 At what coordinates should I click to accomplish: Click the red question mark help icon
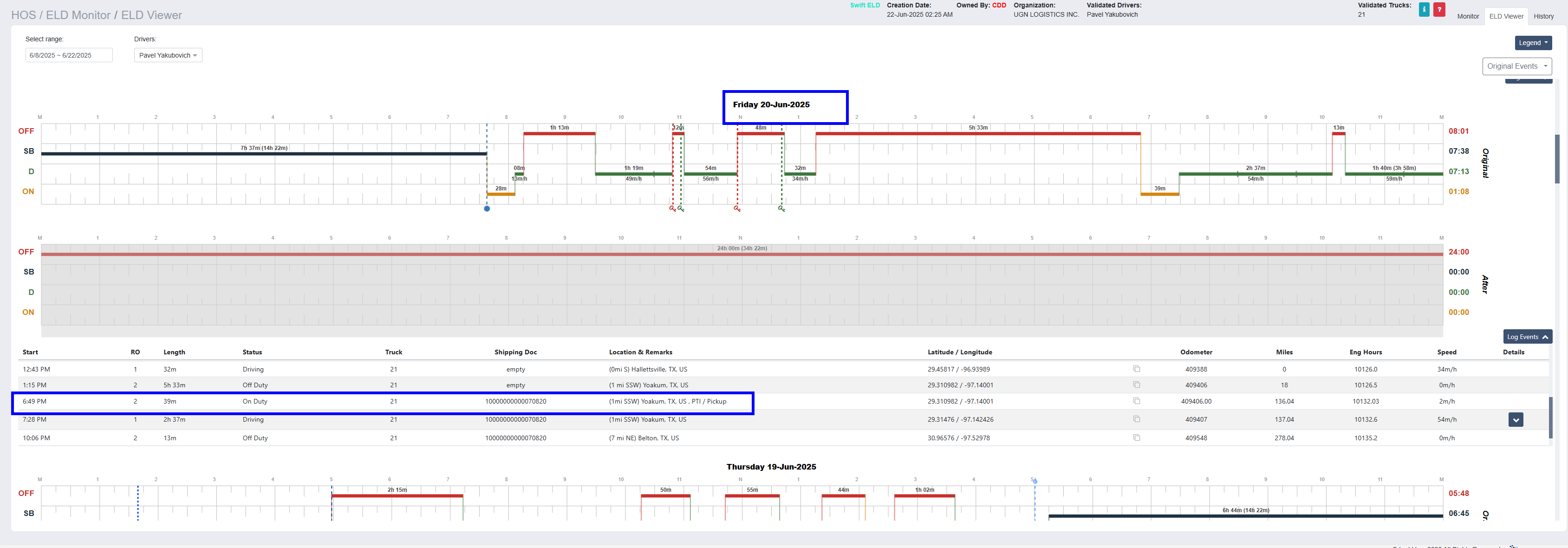pyautogui.click(x=1439, y=9)
